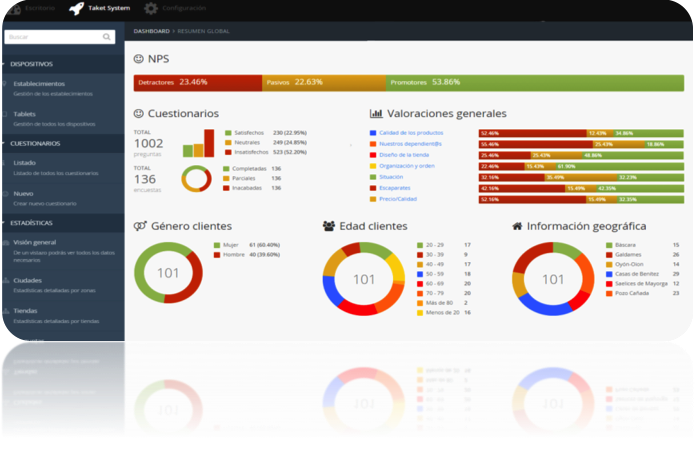Image resolution: width=696 pixels, height=450 pixels.
Task: Click the Taket System rocket icon
Action: coord(77,9)
